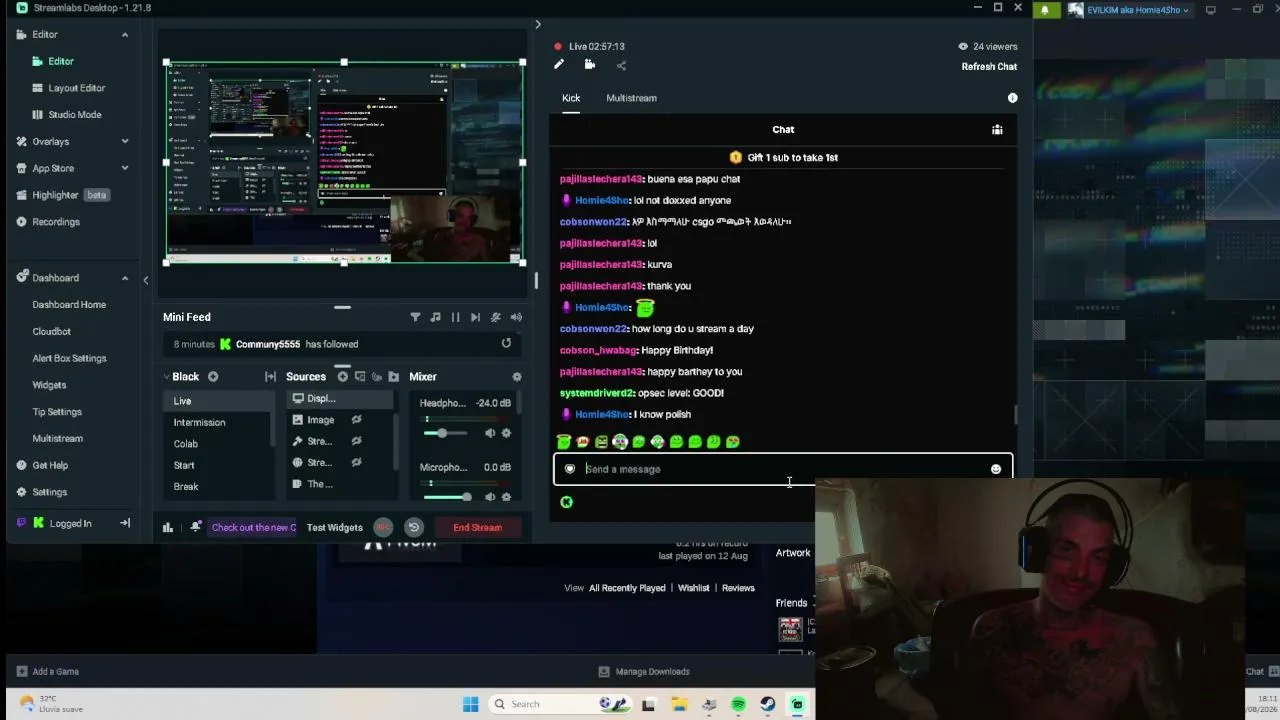
Task: Switch to the Multistream tab
Action: point(631,98)
